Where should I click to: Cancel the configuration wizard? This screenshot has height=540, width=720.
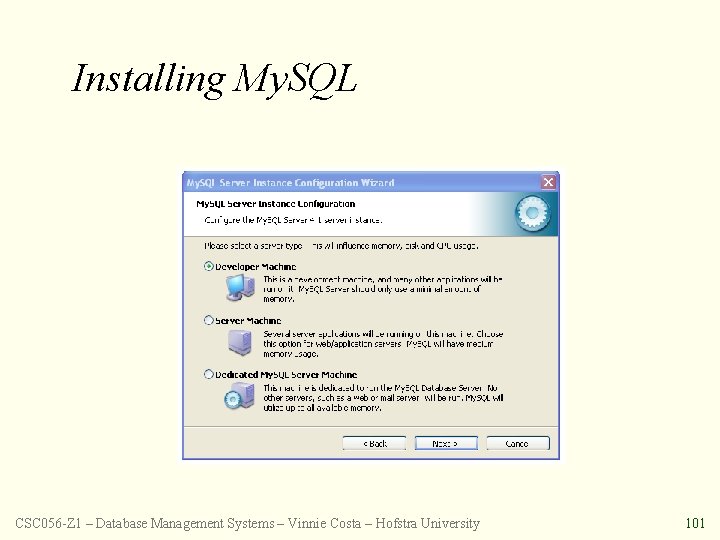click(518, 443)
